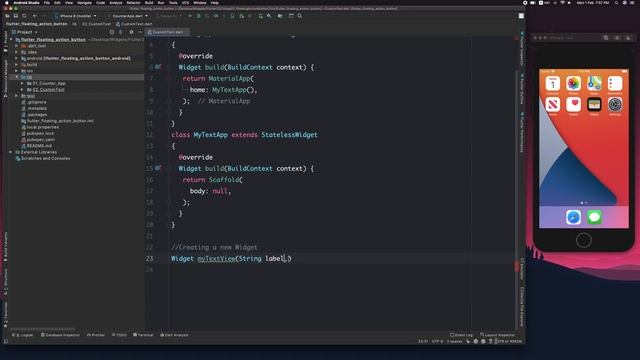Click the green Run button in toolbar
The image size is (640, 360).
pos(190,16)
